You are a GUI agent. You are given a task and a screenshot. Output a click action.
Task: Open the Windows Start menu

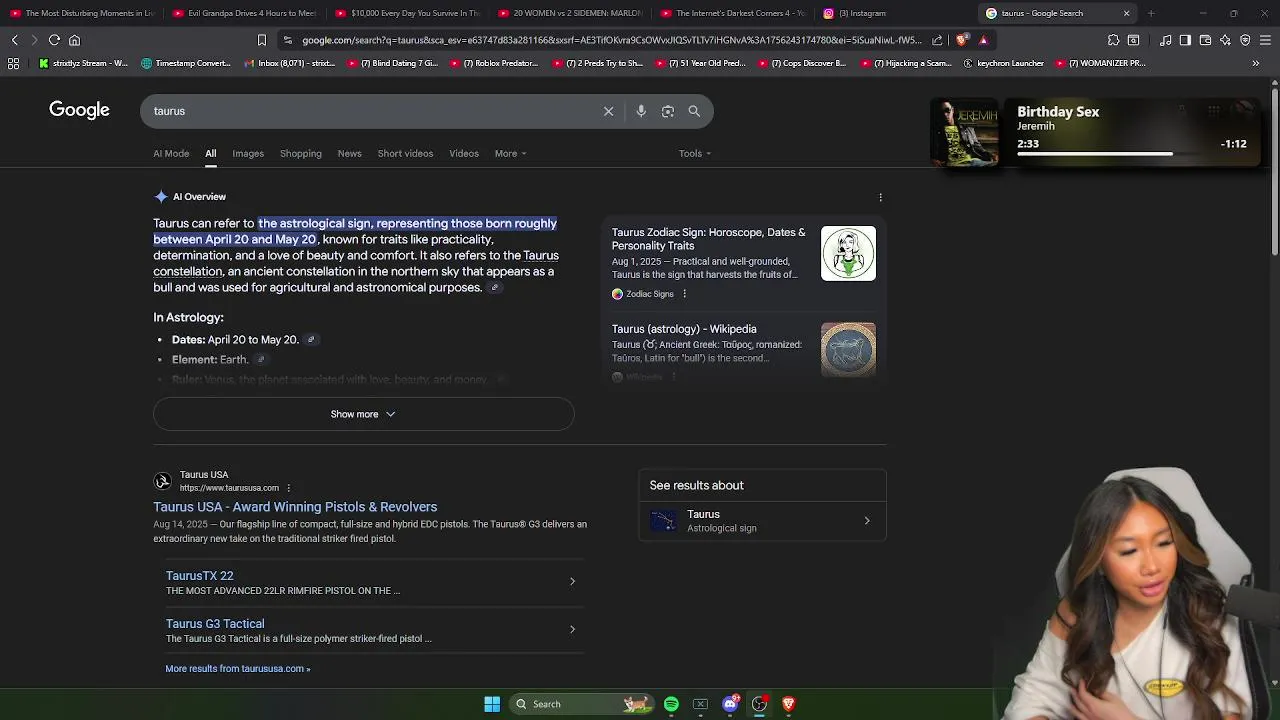pos(492,704)
